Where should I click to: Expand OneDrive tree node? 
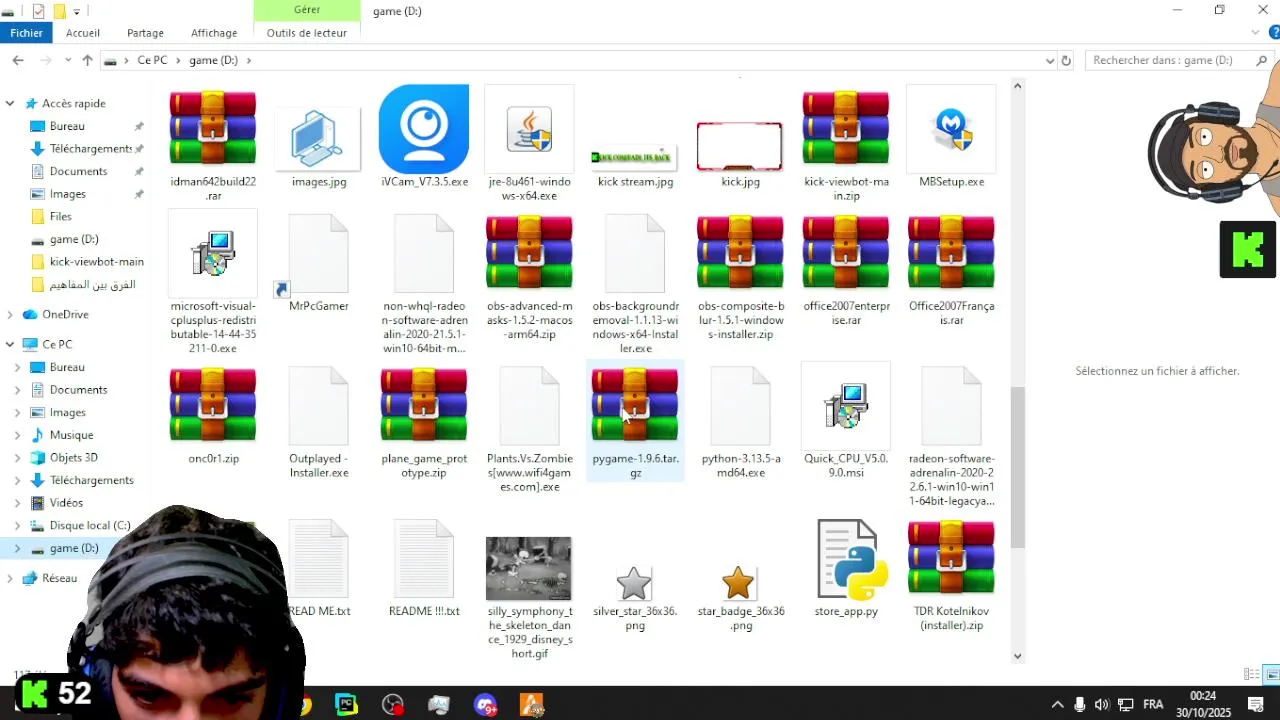tap(10, 314)
